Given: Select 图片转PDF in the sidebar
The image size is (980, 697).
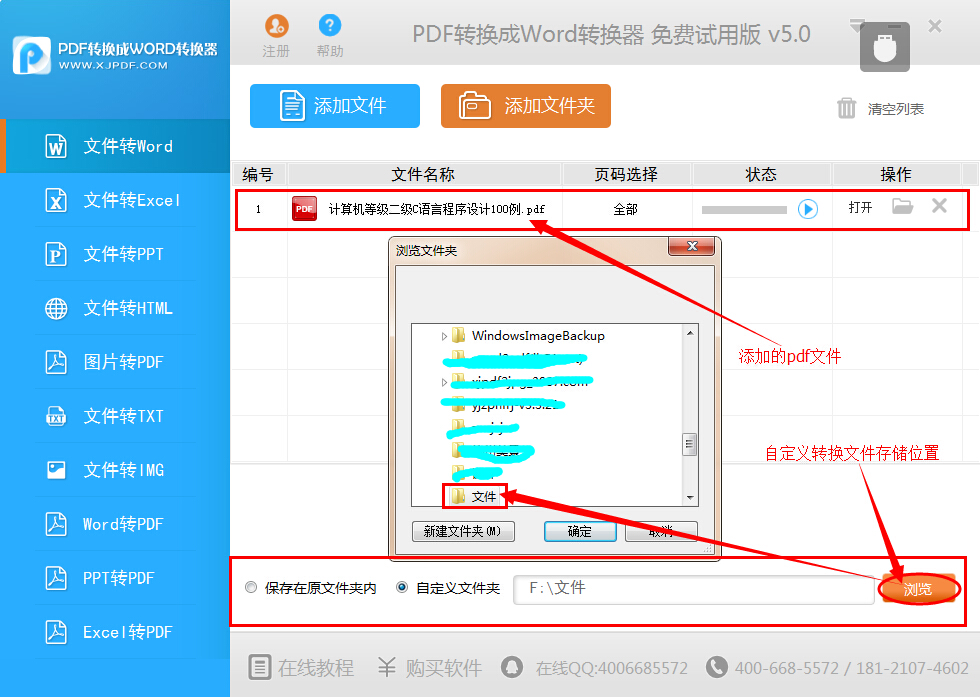Looking at the screenshot, I should click(116, 362).
